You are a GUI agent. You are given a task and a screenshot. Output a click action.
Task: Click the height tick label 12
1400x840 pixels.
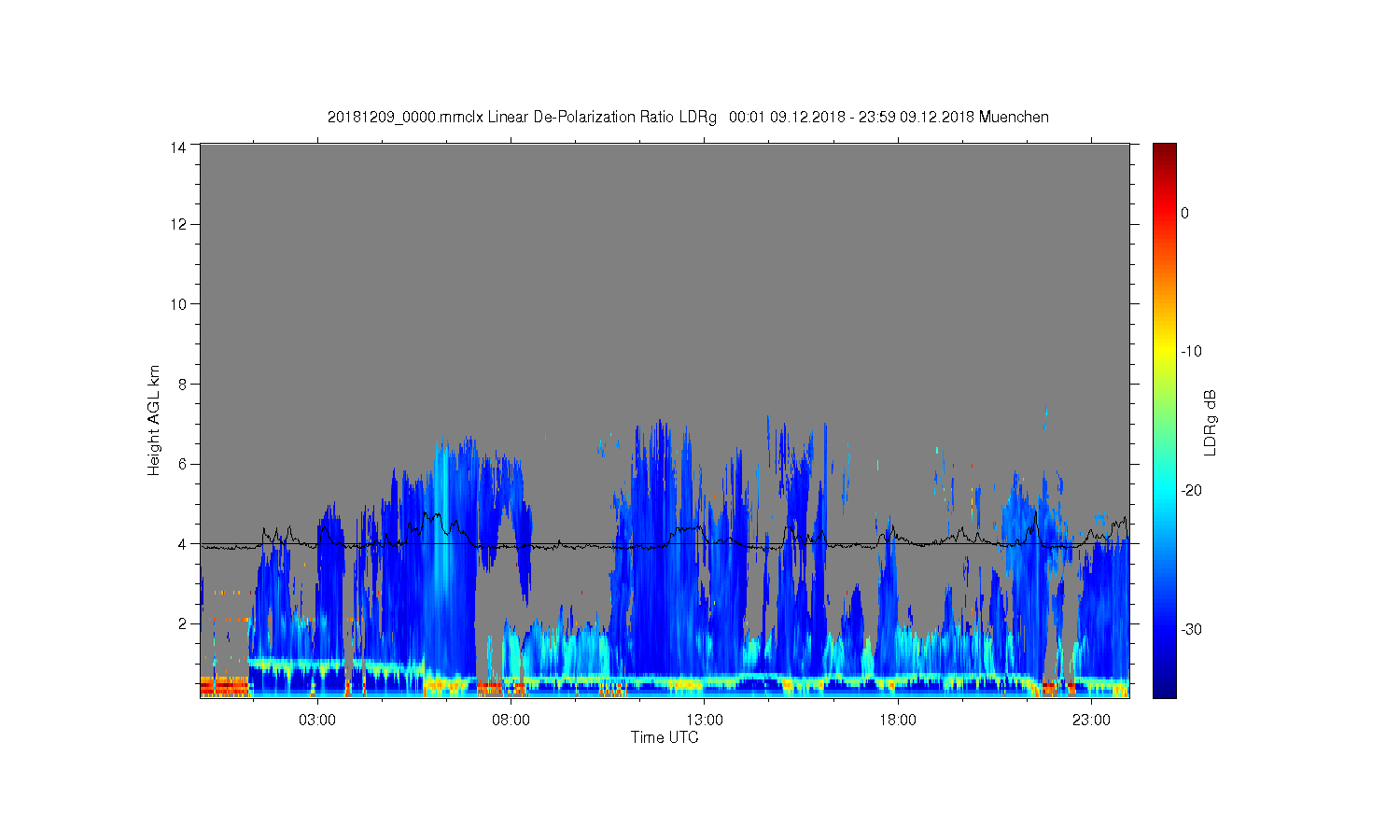coord(178,224)
